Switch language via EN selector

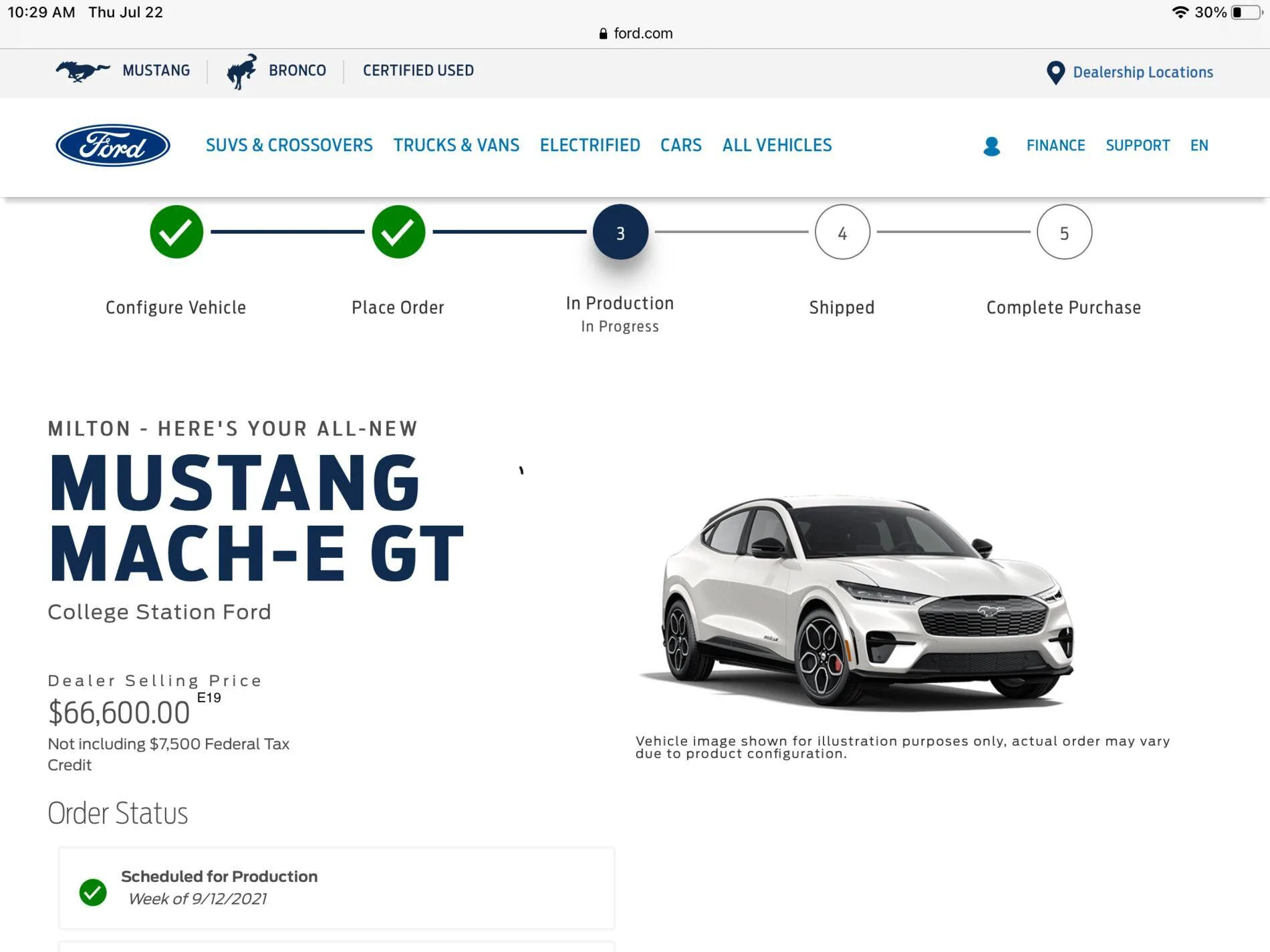1199,145
